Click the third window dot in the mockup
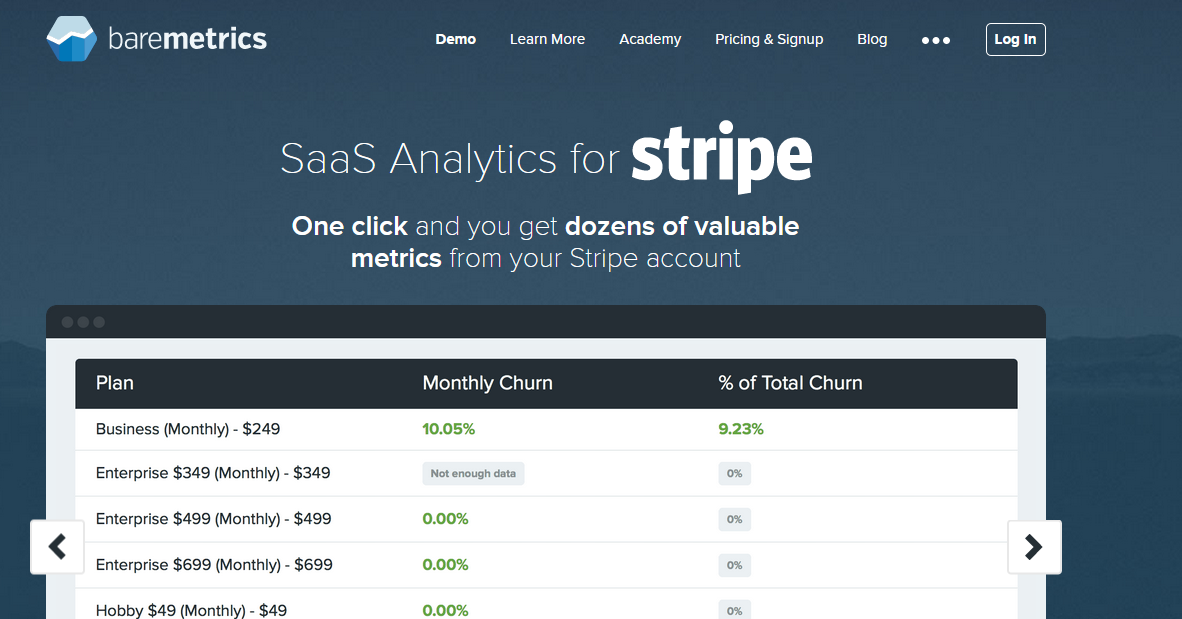Image resolution: width=1182 pixels, height=619 pixels. 97,322
